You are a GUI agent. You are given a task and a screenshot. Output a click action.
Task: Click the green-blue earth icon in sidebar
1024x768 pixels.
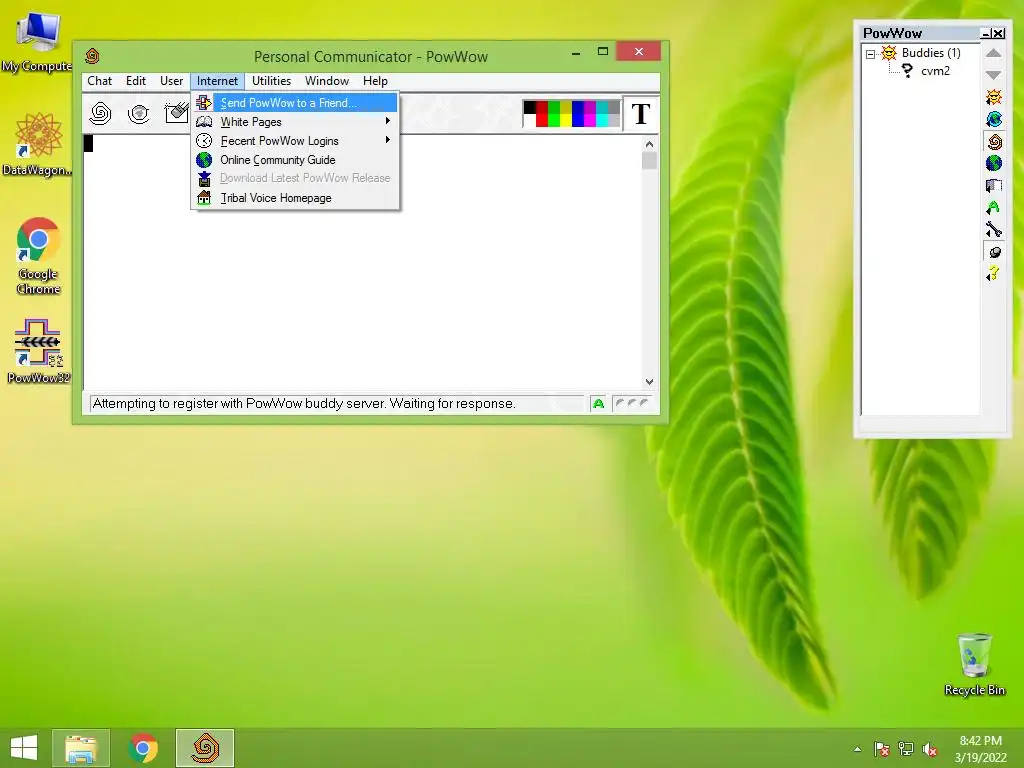click(x=993, y=163)
